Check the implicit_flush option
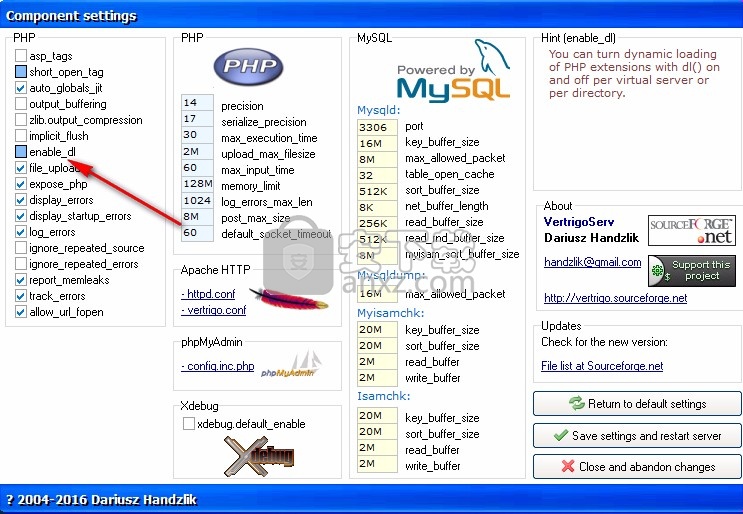This screenshot has height=514, width=743. coord(20,136)
